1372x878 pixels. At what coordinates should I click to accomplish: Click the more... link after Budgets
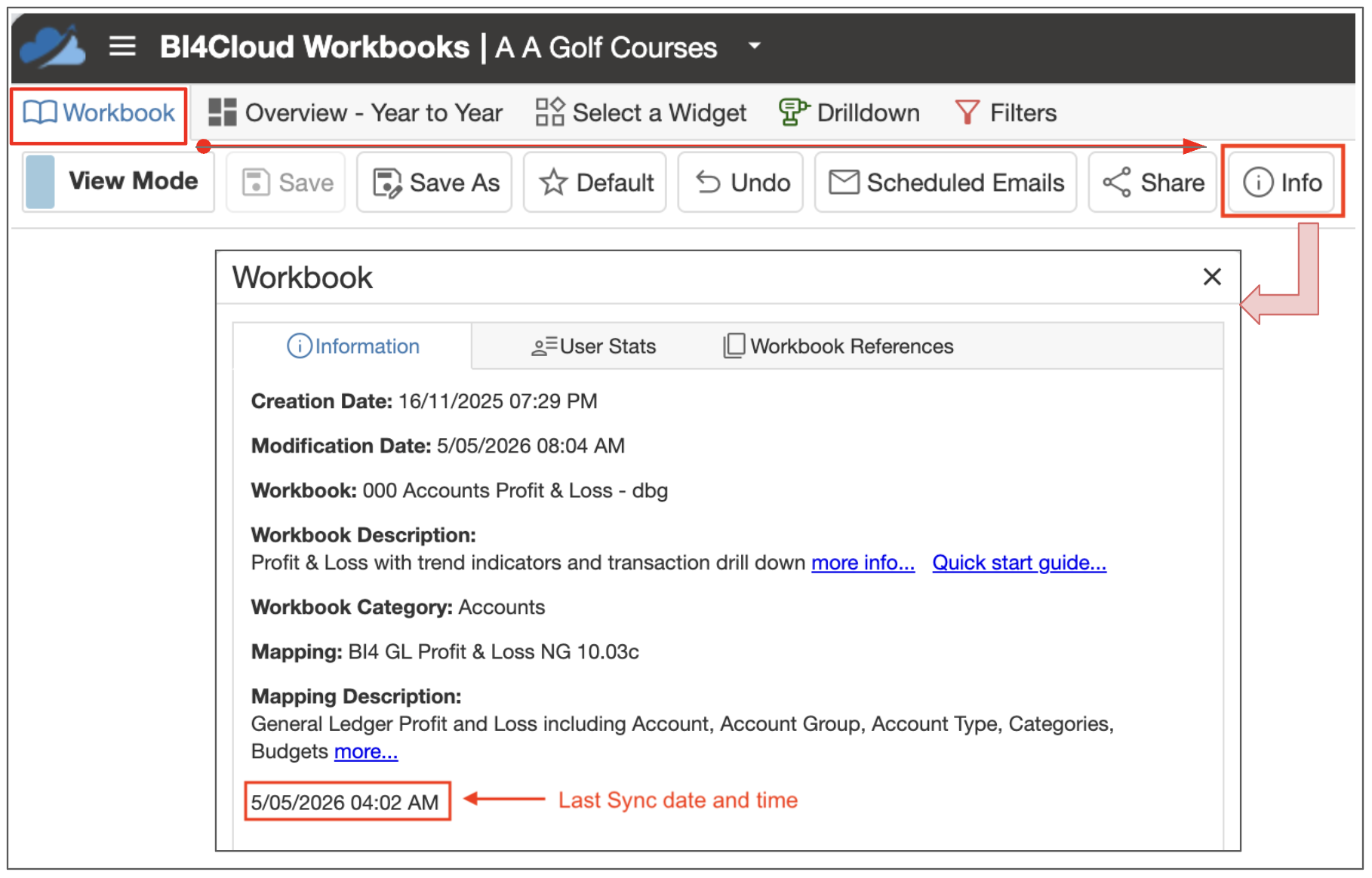point(366,752)
